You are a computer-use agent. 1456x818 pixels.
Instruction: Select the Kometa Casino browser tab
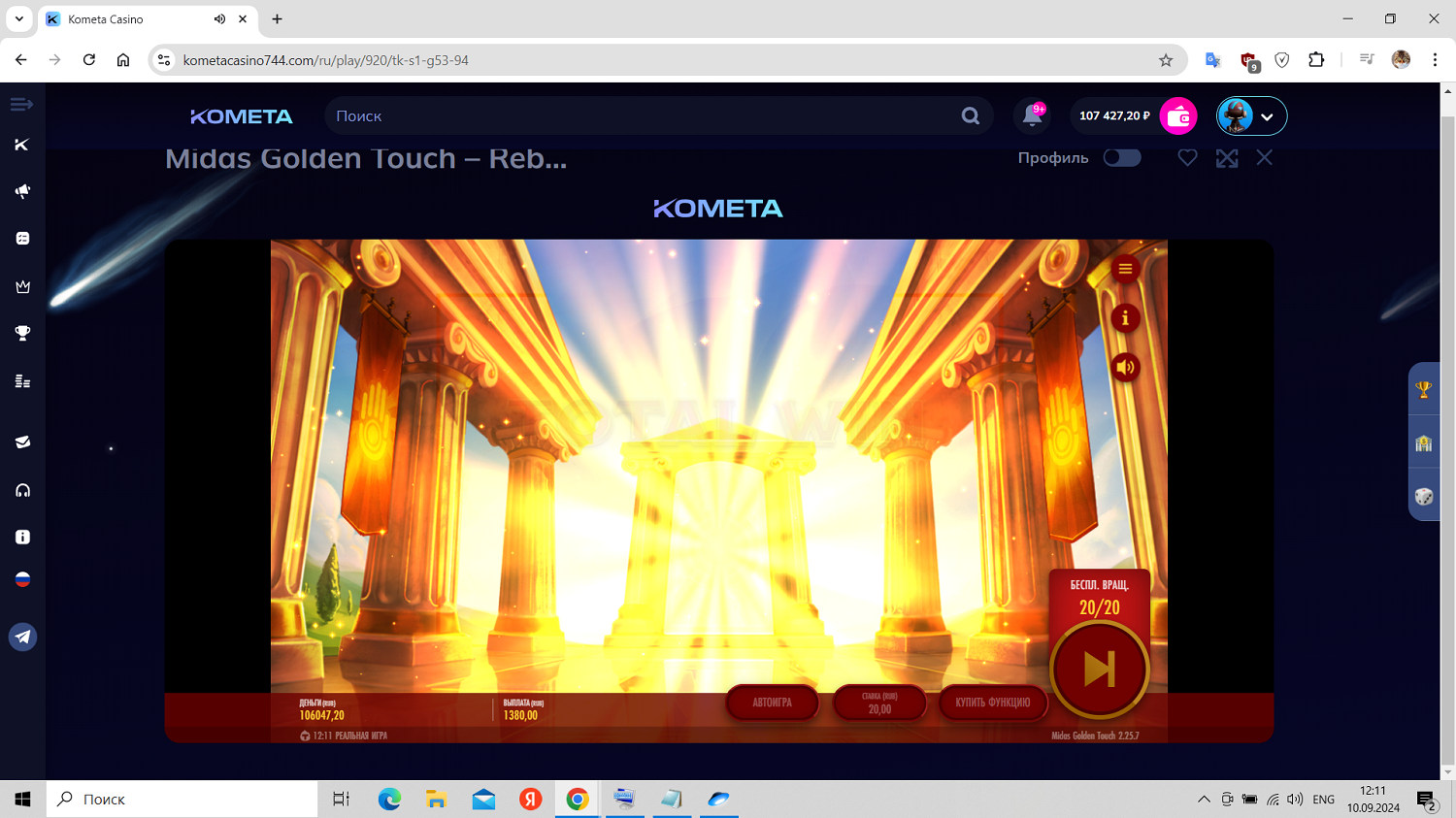pyautogui.click(x=146, y=19)
